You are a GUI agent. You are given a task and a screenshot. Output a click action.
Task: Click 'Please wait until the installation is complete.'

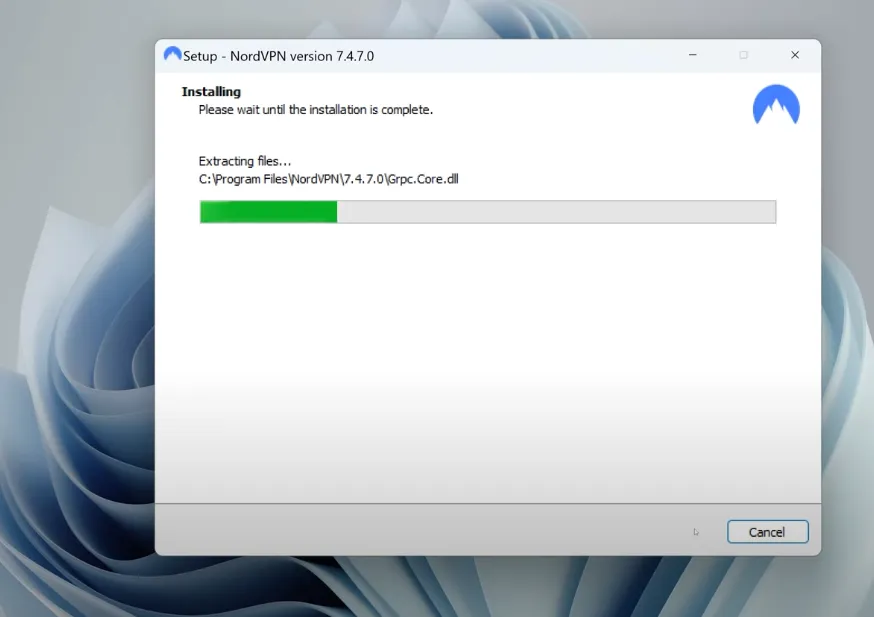point(315,110)
